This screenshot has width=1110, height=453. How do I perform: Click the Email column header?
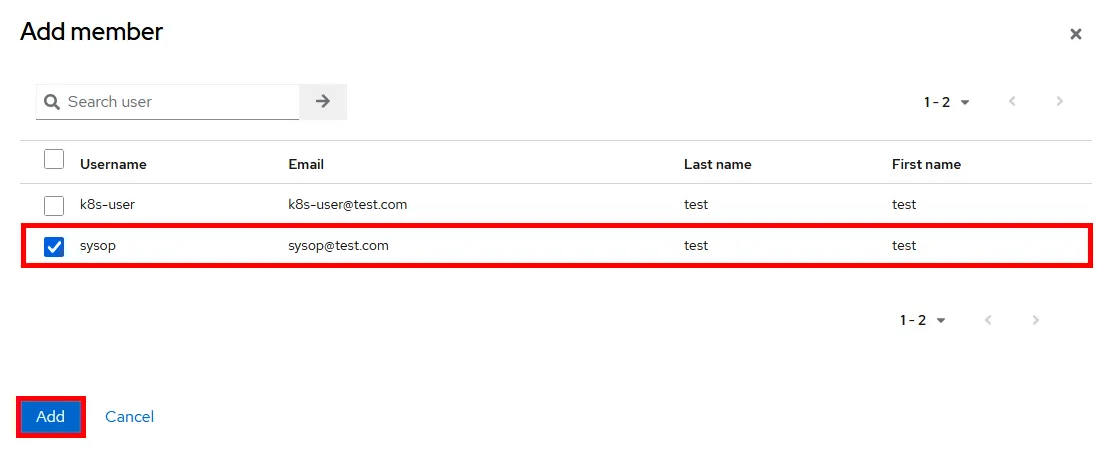(306, 164)
